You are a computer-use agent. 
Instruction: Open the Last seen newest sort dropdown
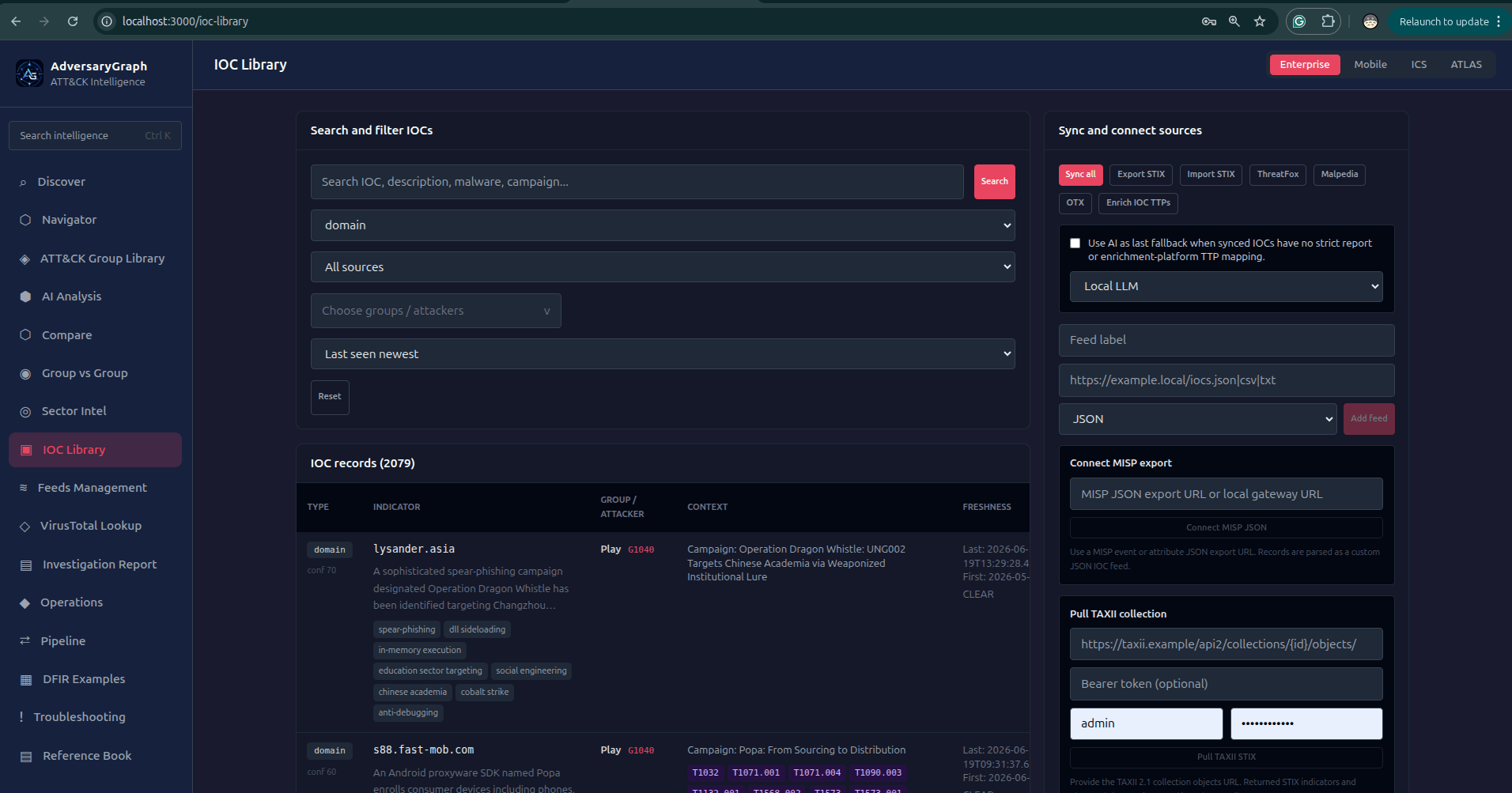point(663,354)
